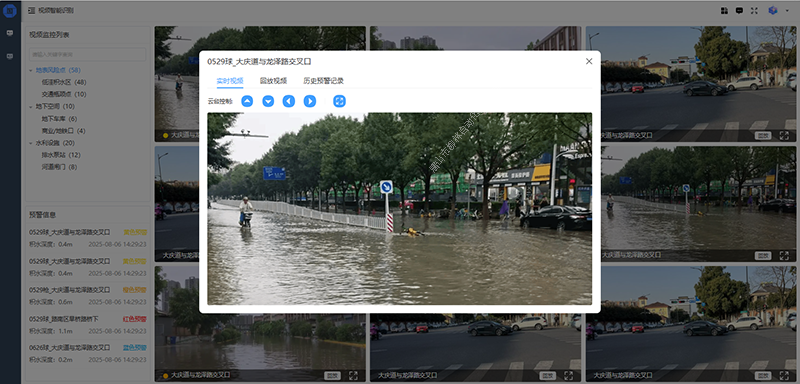Click the 视频监控列表 panel heading
800x384 pixels.
(x=49, y=35)
